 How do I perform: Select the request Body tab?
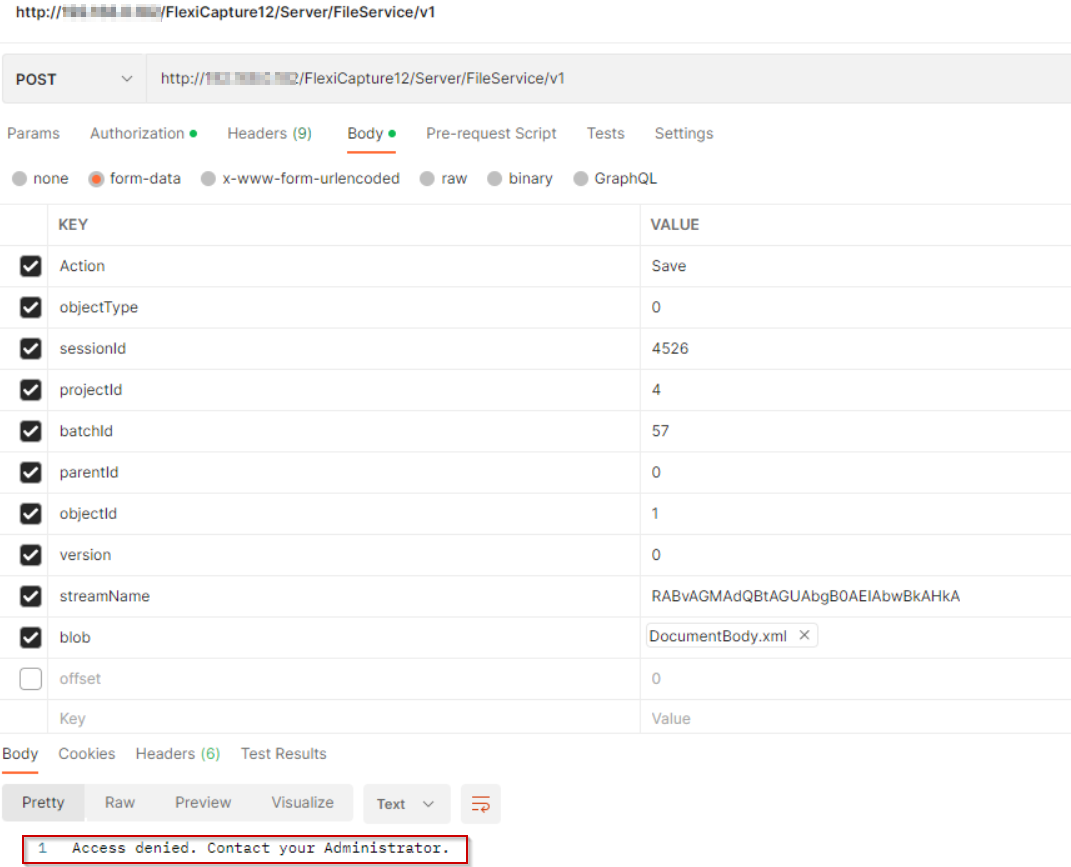point(372,133)
